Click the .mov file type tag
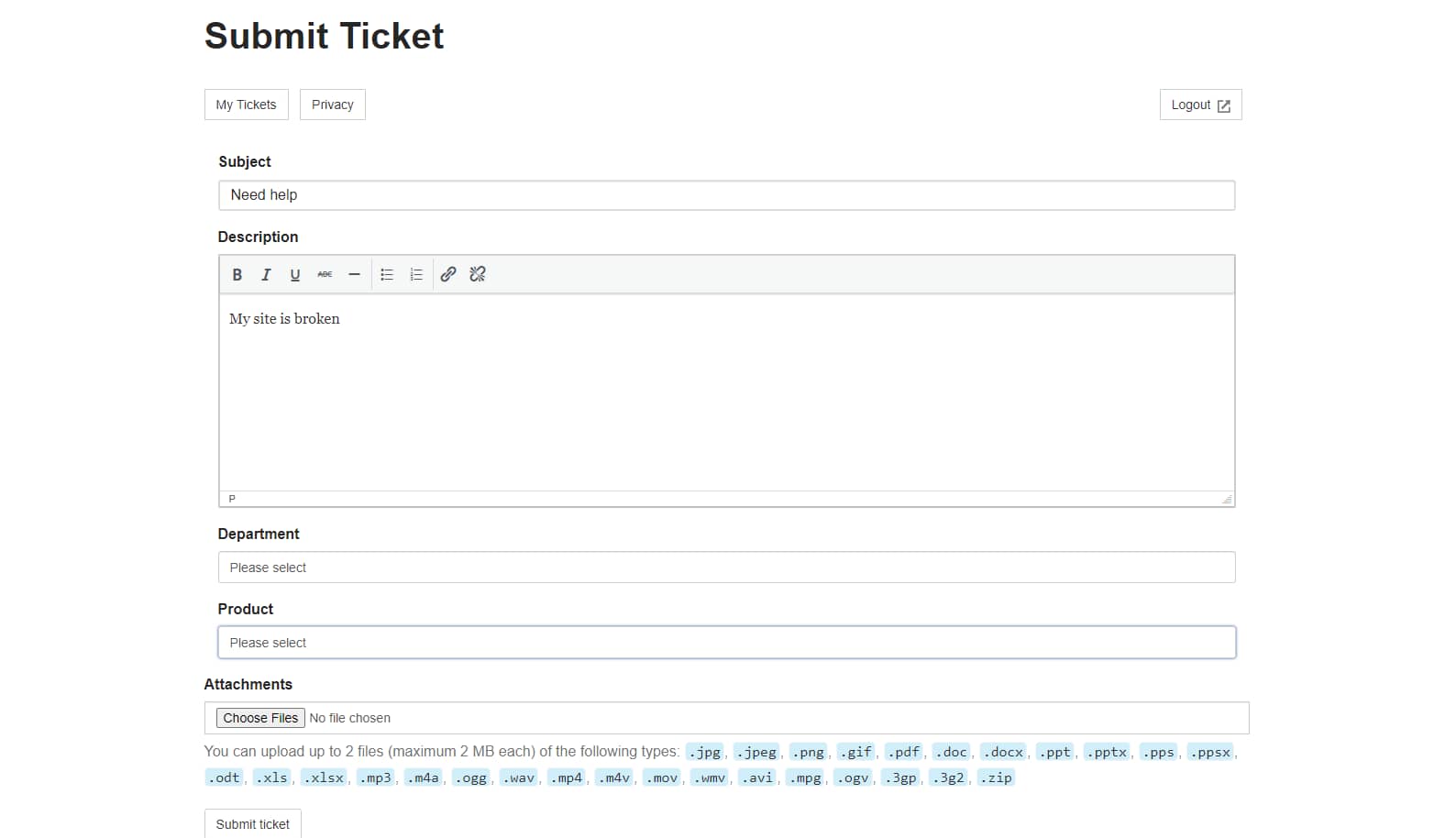Viewport: 1456px width, 838px height. [x=662, y=777]
